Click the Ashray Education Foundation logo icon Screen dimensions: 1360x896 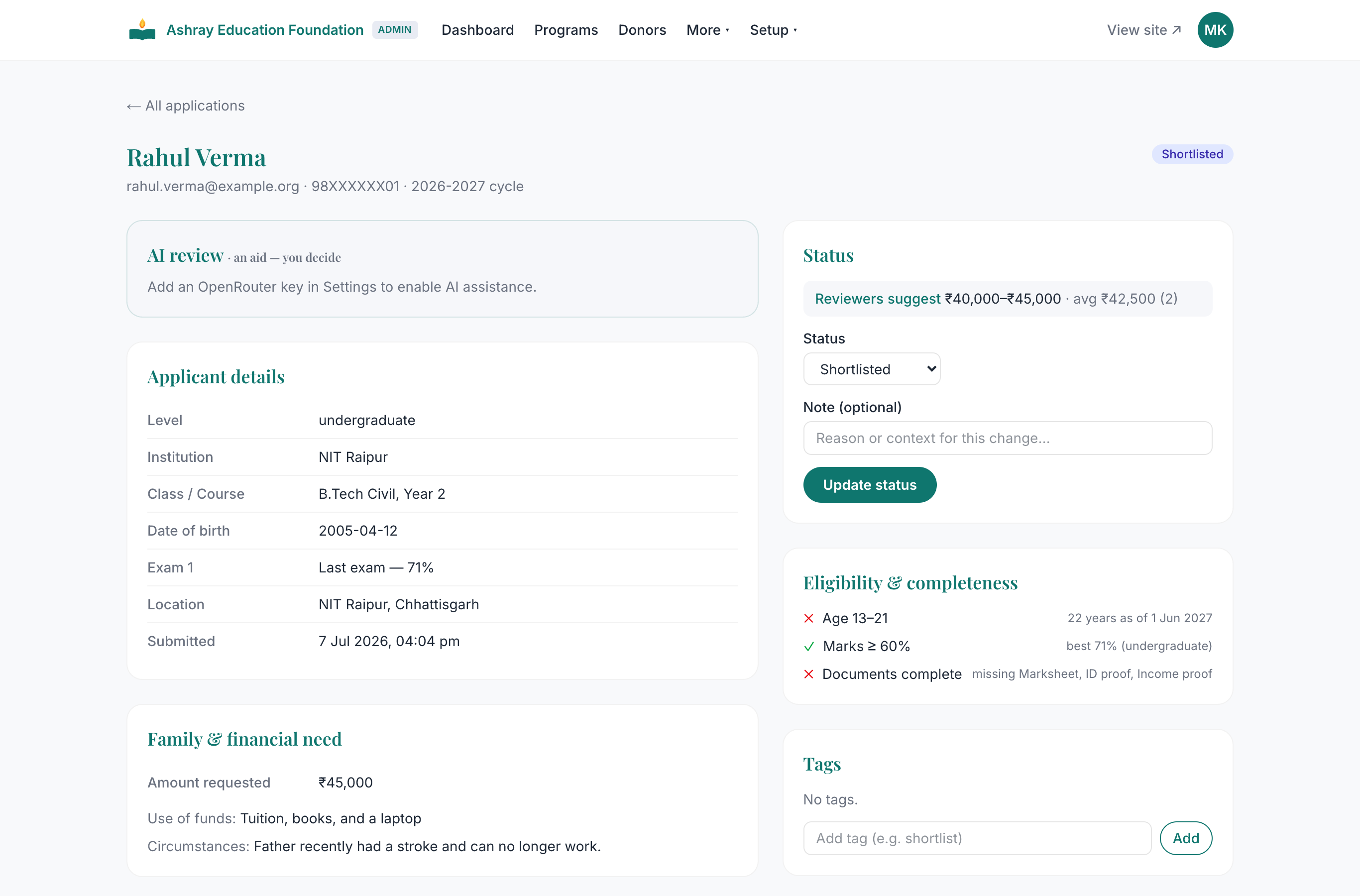(142, 30)
